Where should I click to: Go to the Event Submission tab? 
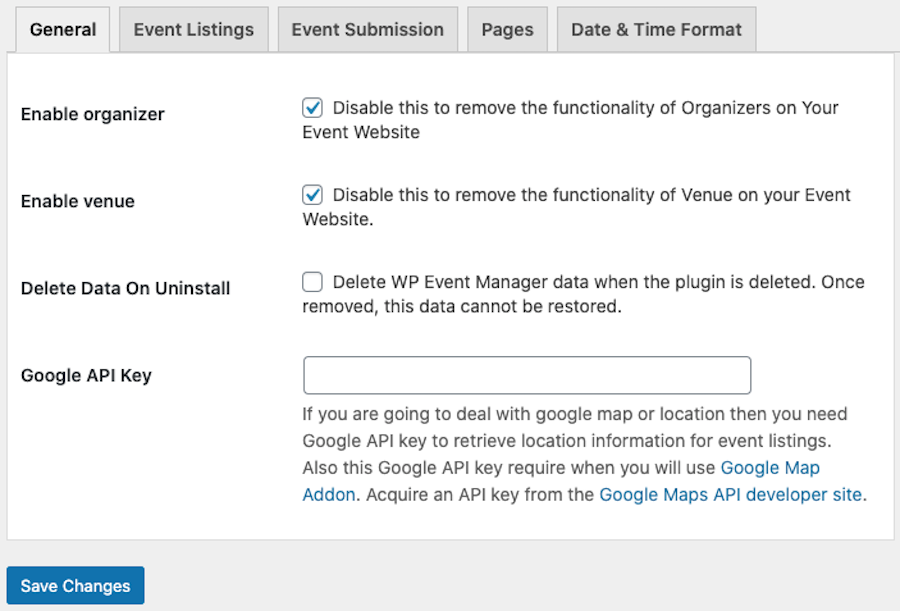click(x=367, y=29)
